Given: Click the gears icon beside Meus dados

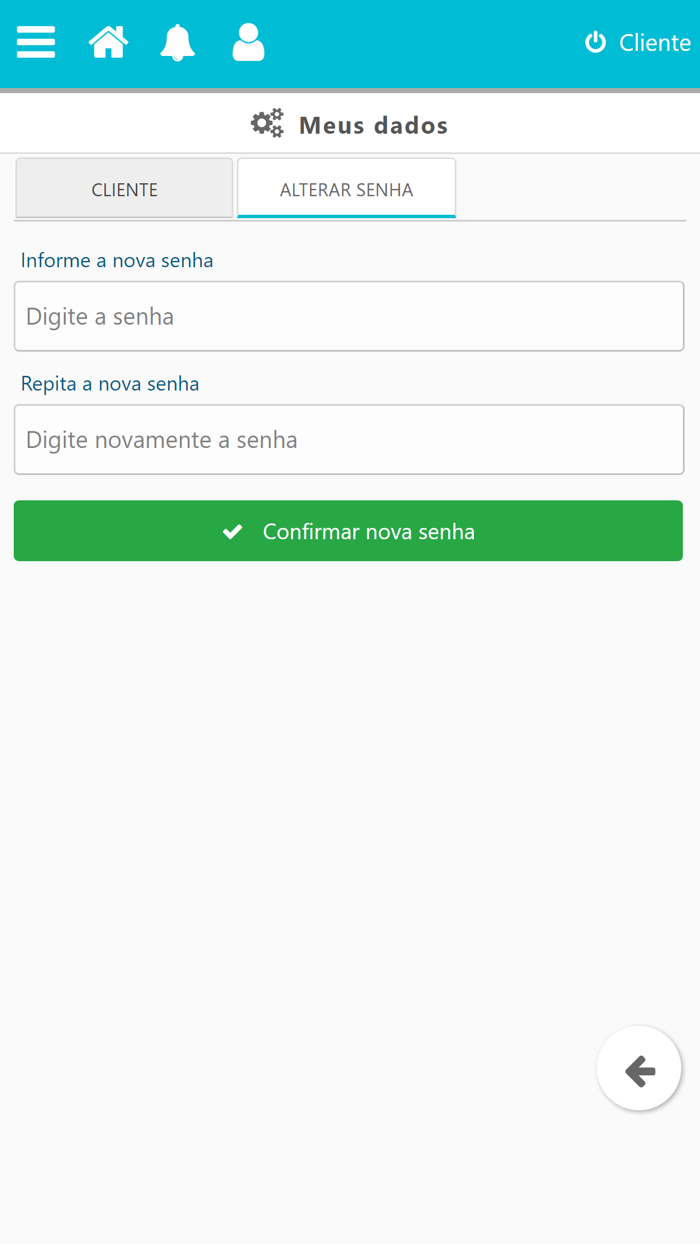Looking at the screenshot, I should click(x=266, y=122).
